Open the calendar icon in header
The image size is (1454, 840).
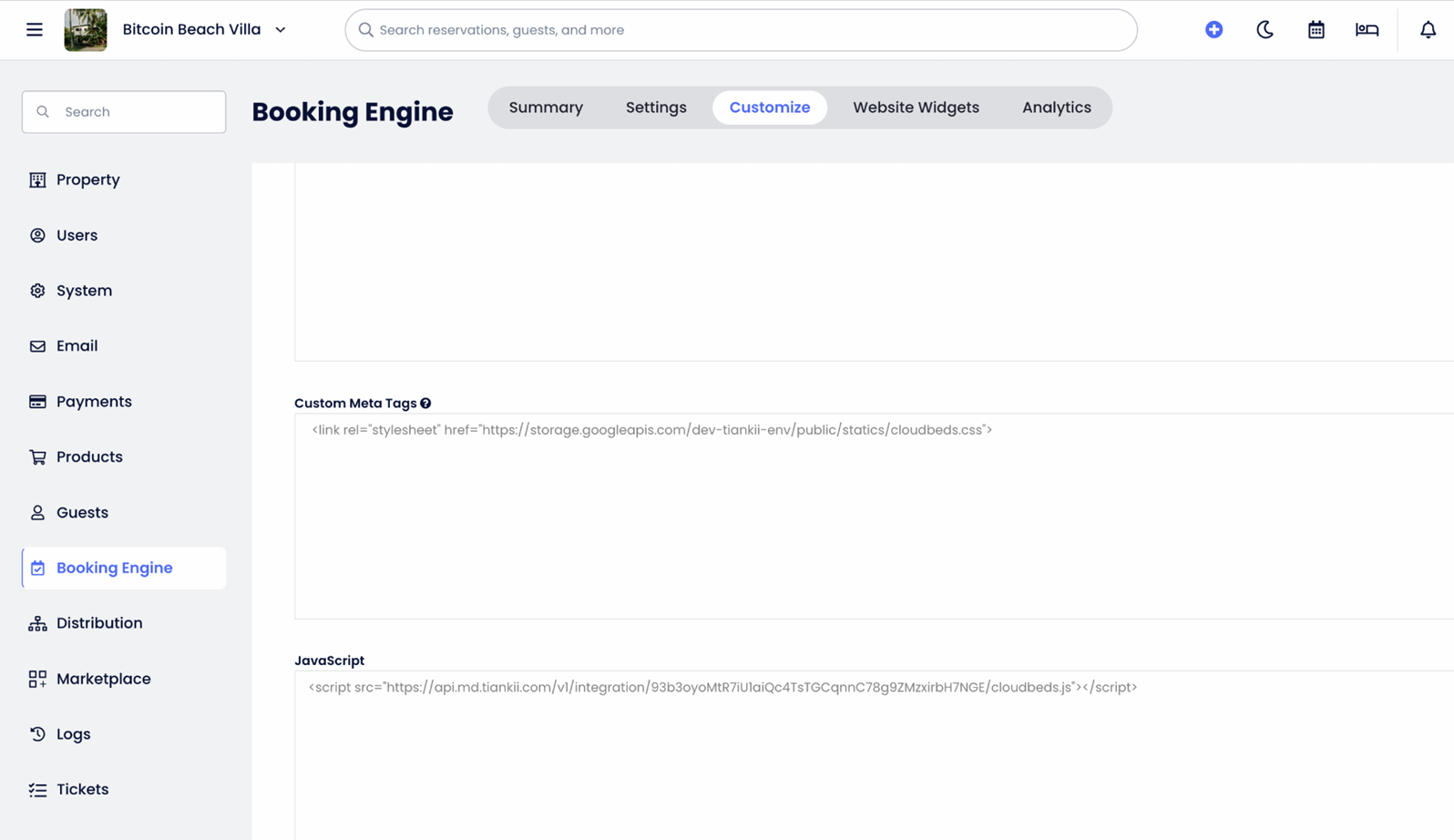pyautogui.click(x=1316, y=30)
